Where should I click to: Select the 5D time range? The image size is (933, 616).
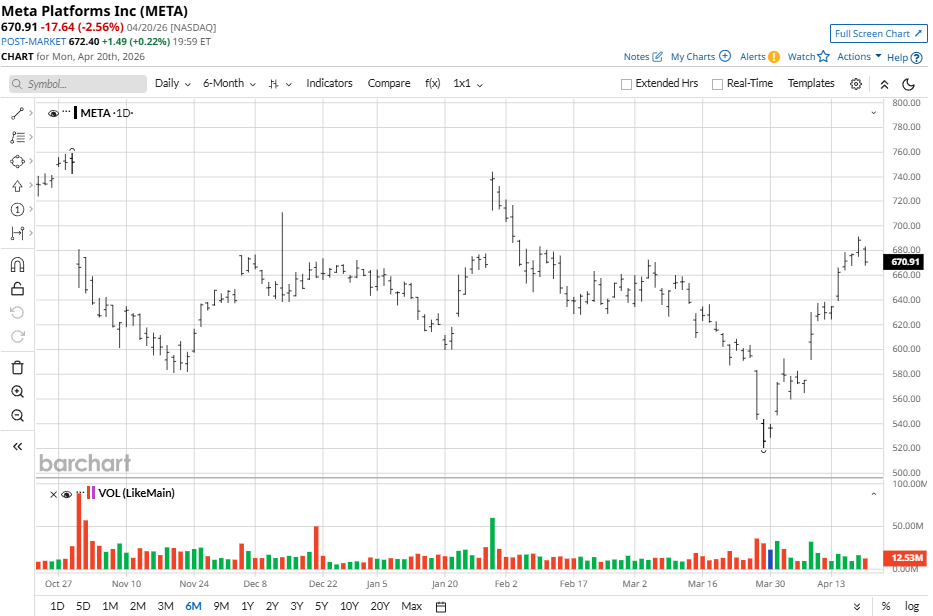[x=83, y=606]
